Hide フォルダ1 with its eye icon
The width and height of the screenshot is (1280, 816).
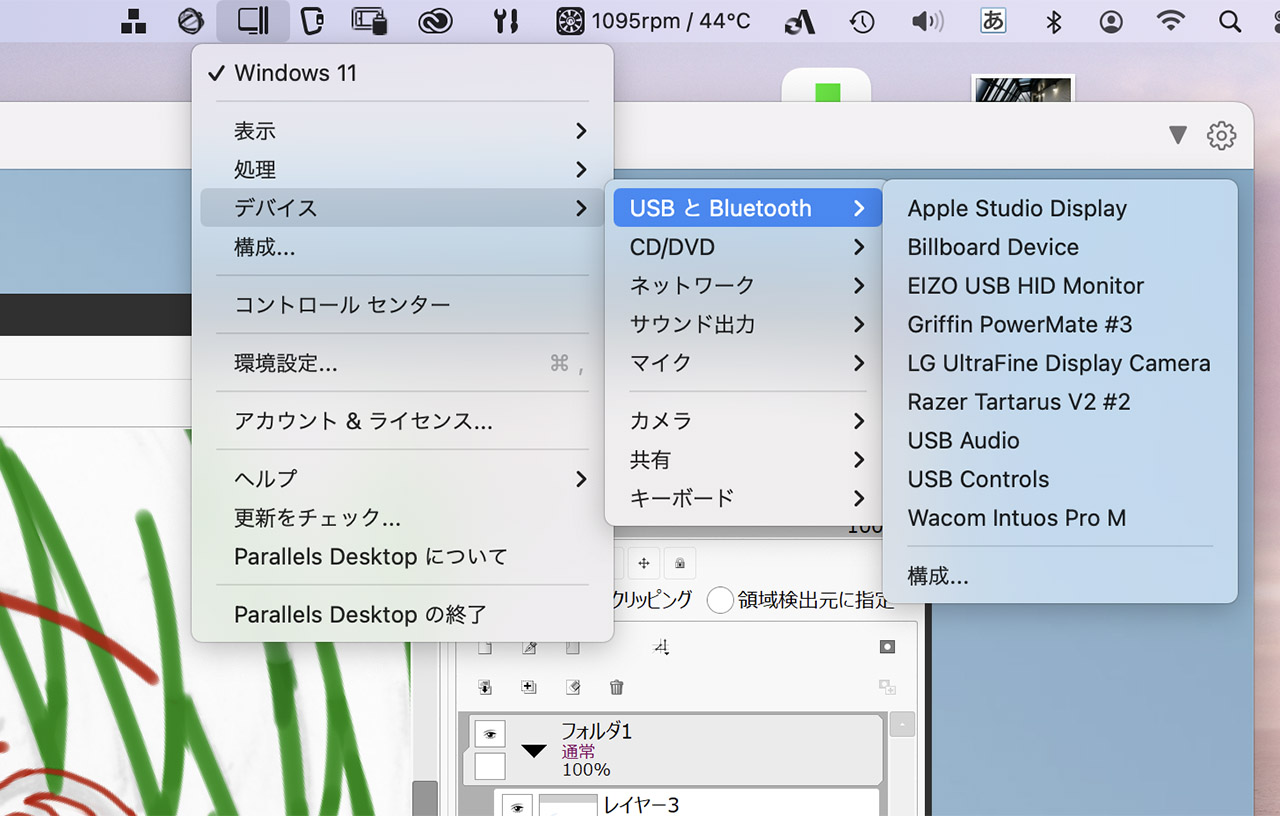click(x=490, y=734)
